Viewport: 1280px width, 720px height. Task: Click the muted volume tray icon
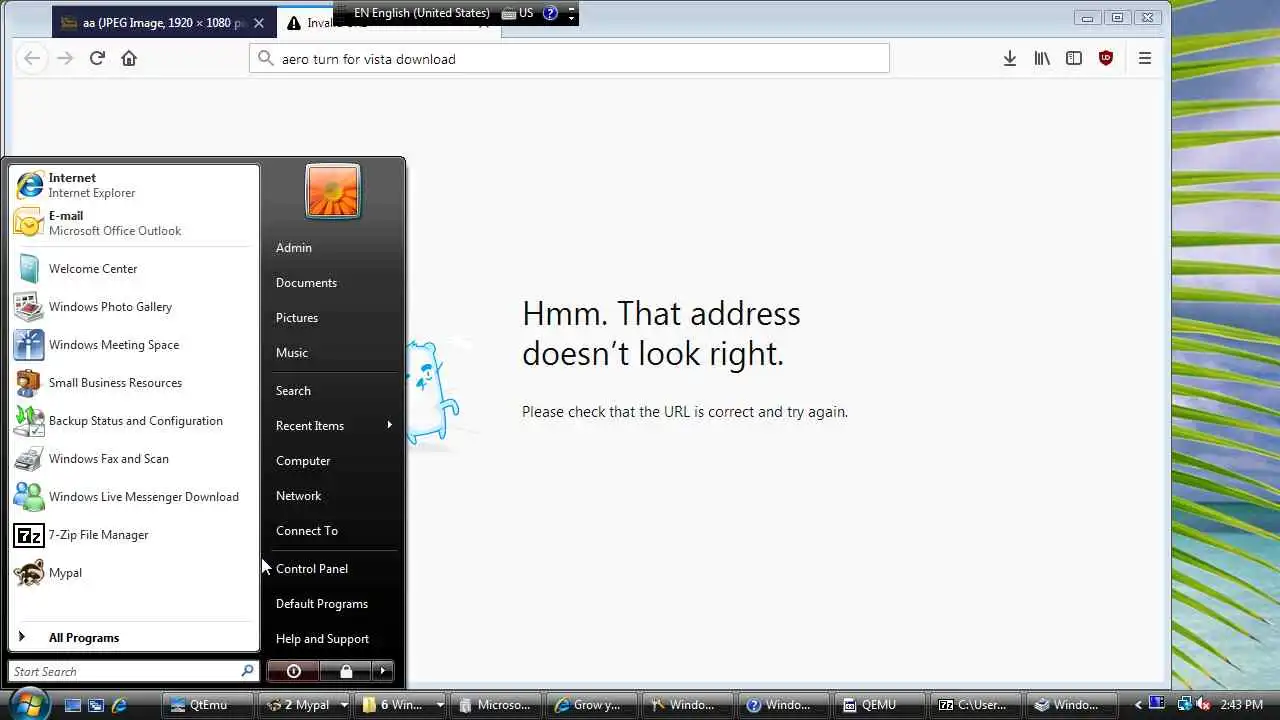pos(1204,705)
